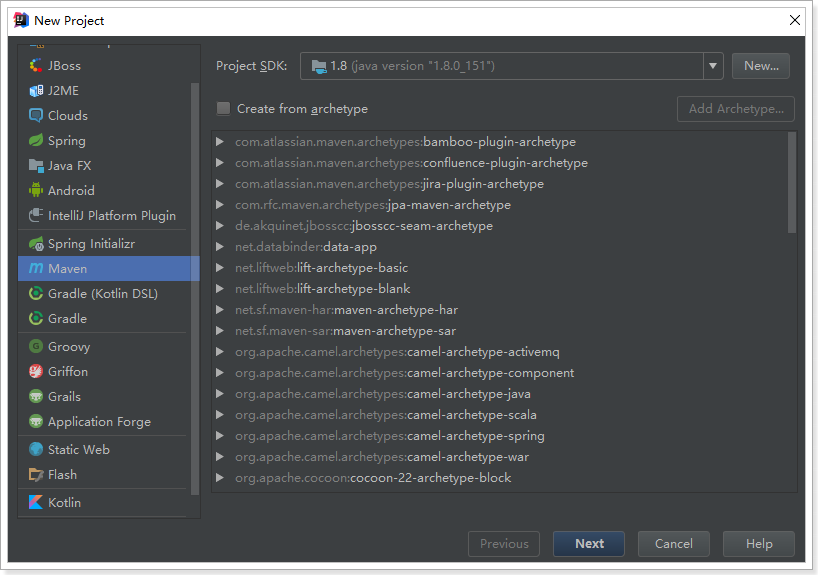Select Gradle (Kotlin DSL) project type

(x=102, y=294)
